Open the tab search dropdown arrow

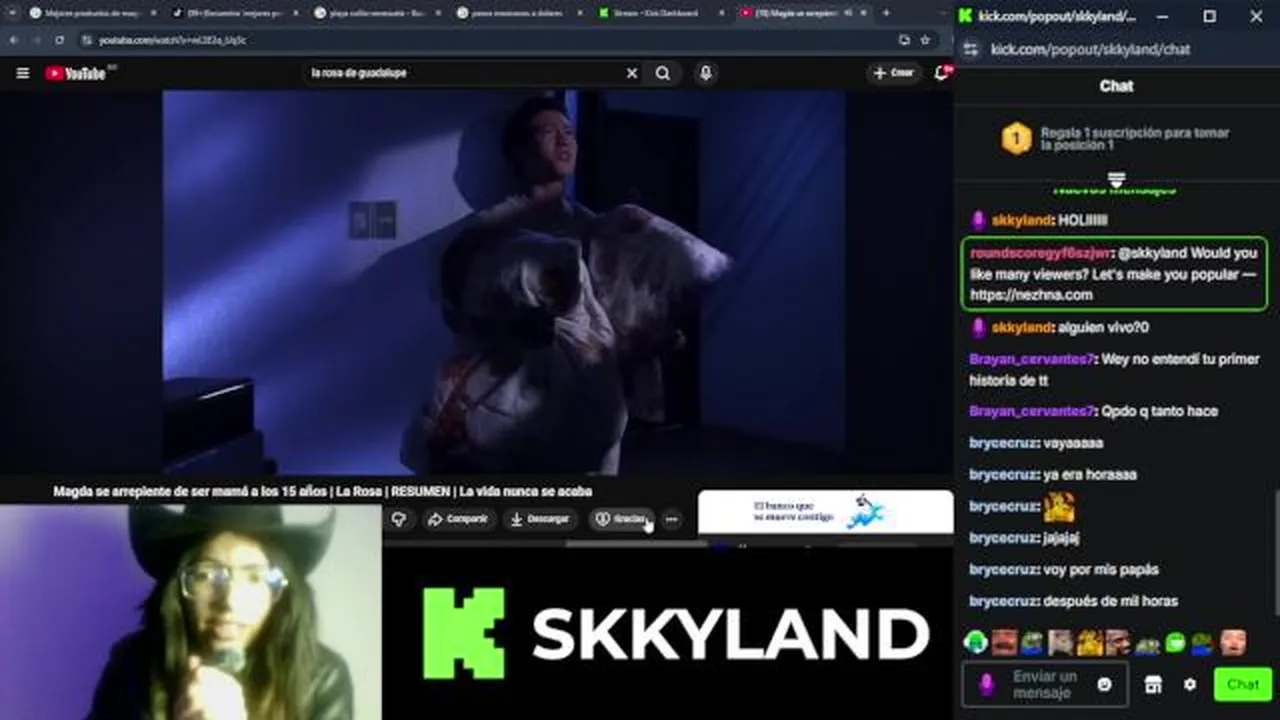12,13
